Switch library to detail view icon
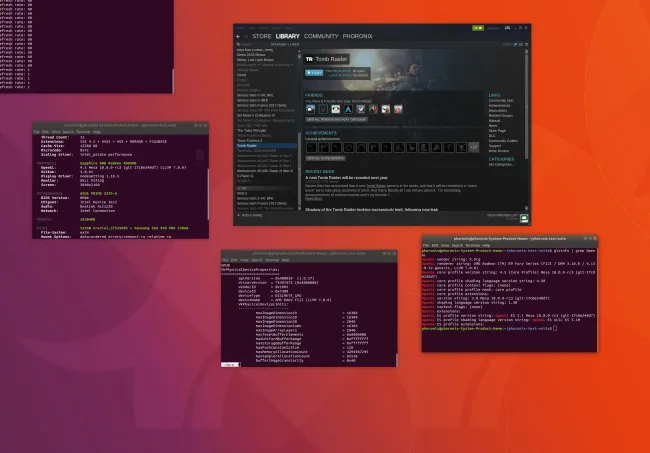650x453 pixels. [x=515, y=44]
